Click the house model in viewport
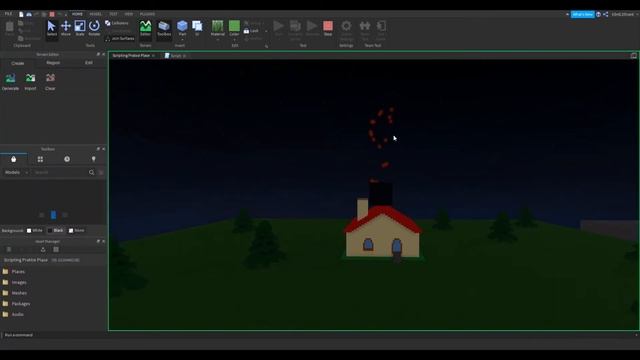 coord(382,231)
